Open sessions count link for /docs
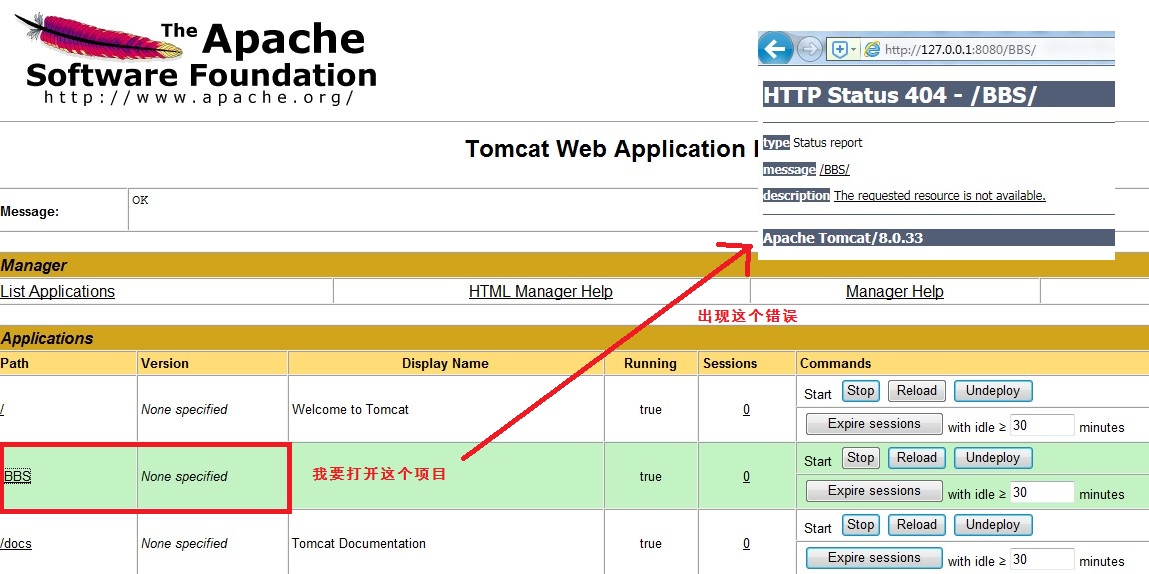The image size is (1149, 574). 746,543
